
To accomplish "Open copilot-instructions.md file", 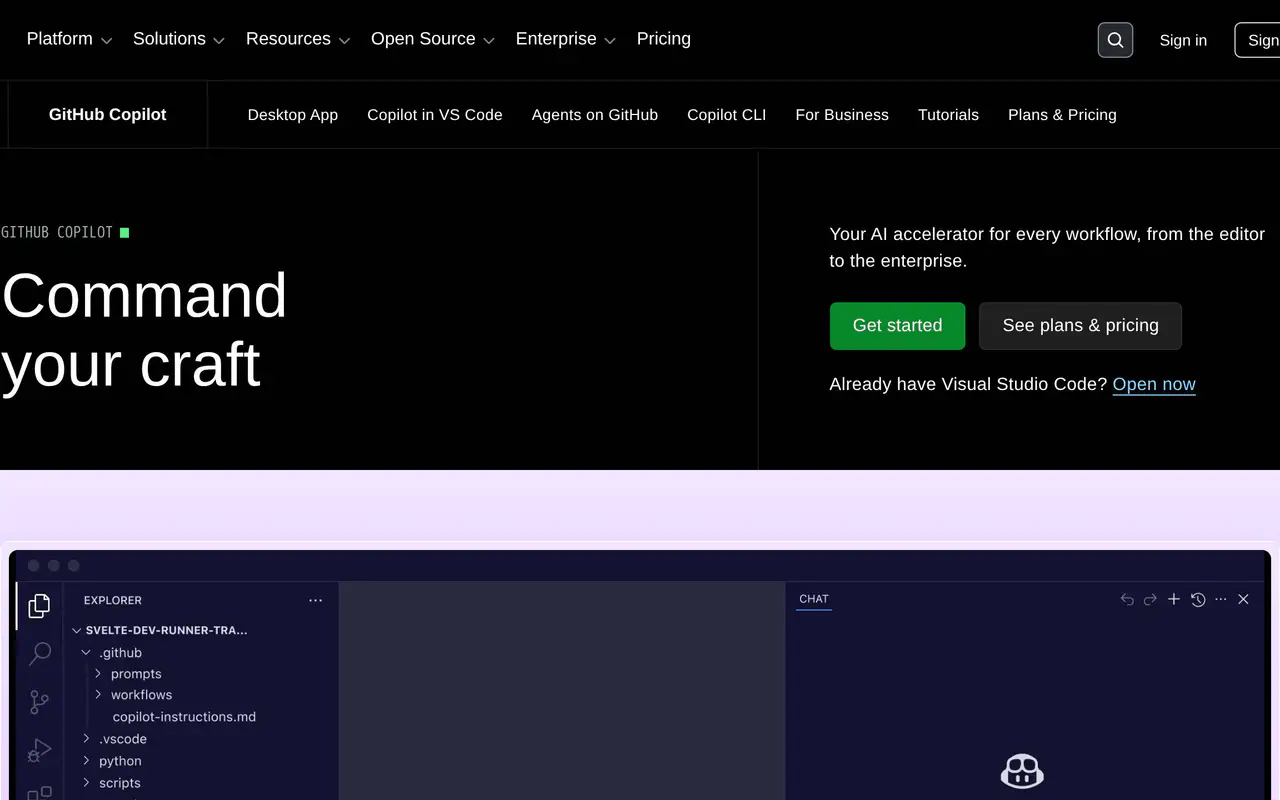I will point(184,717).
